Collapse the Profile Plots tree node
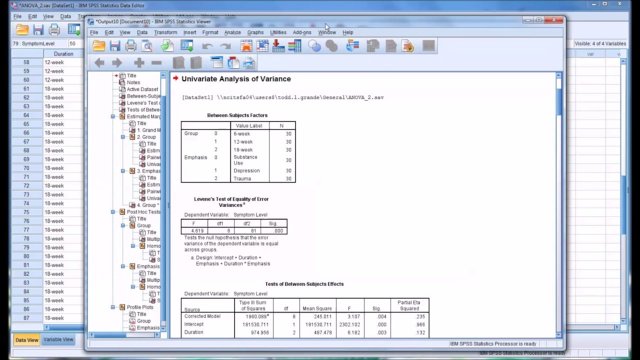 pos(113,307)
